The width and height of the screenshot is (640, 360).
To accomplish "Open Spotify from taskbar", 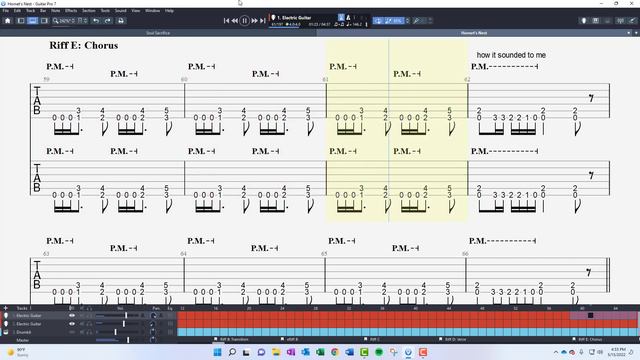I will tap(379, 352).
